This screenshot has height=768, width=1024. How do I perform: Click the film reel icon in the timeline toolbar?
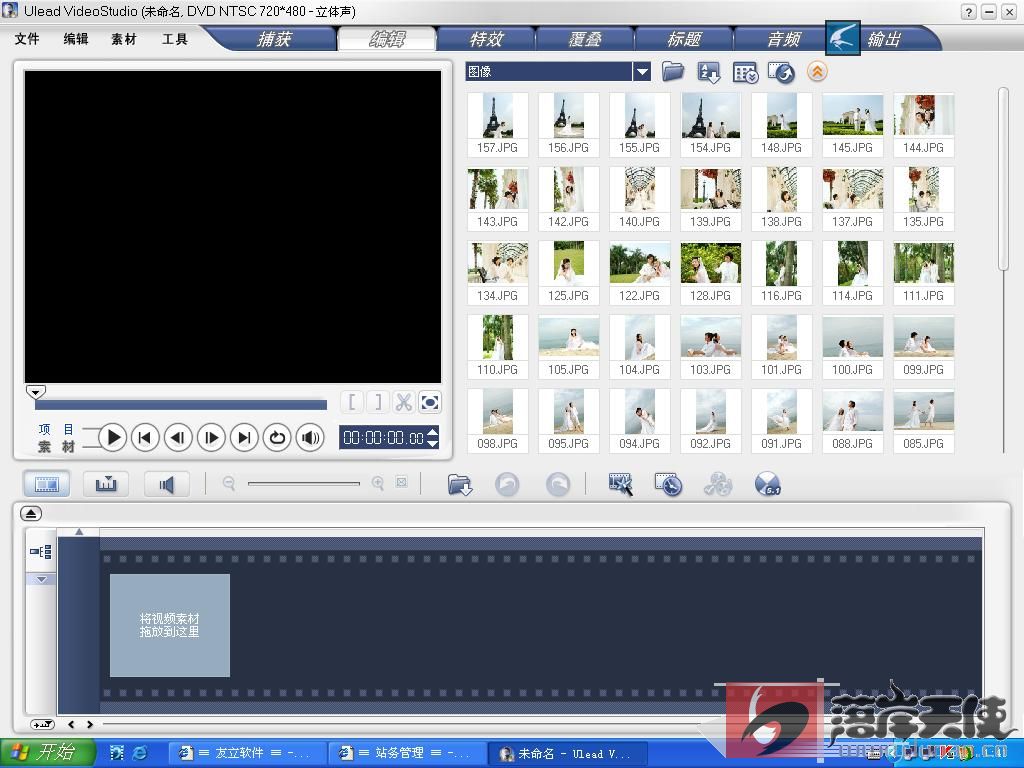pyautogui.click(x=718, y=485)
